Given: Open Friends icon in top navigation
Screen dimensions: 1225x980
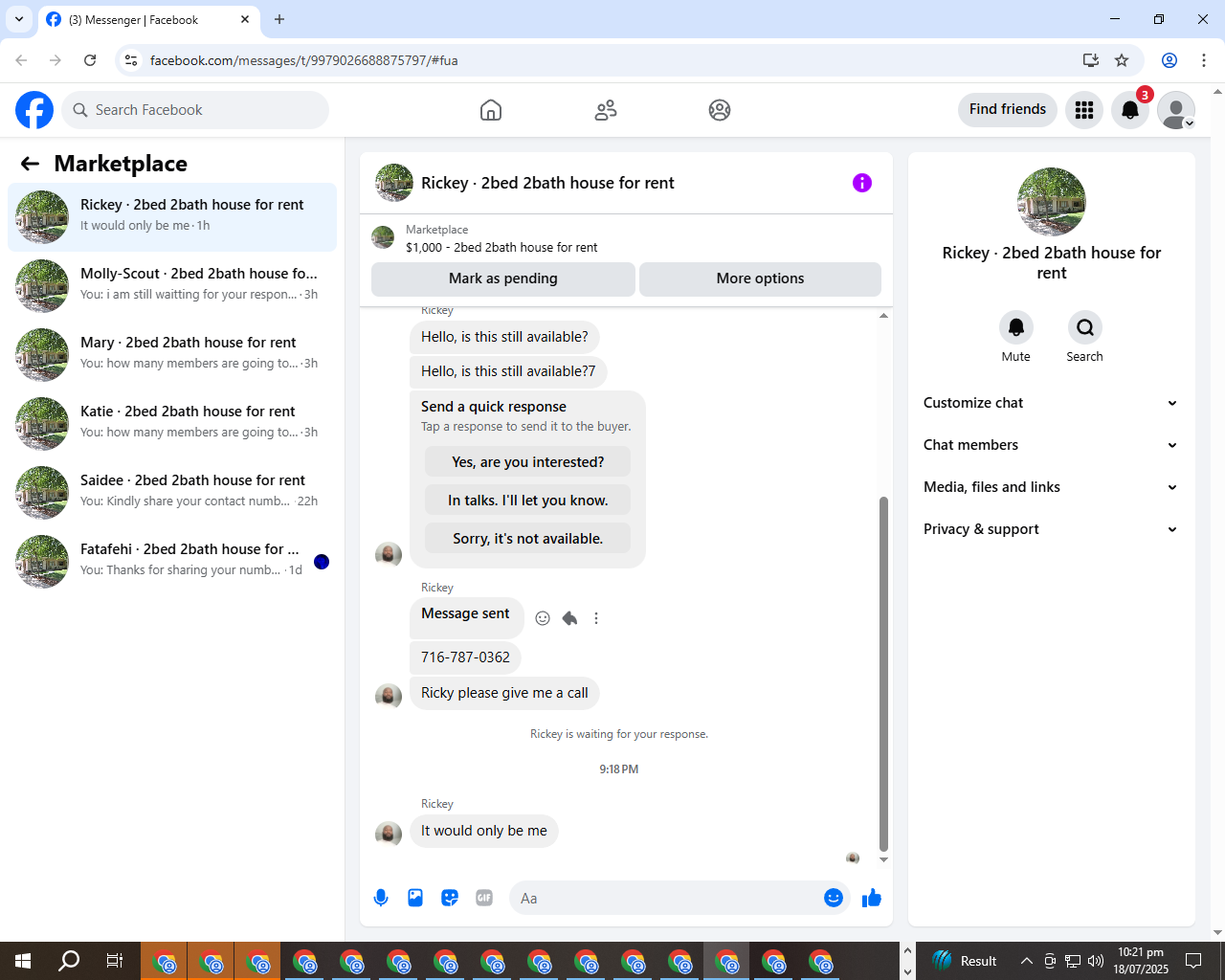Looking at the screenshot, I should pyautogui.click(x=606, y=110).
